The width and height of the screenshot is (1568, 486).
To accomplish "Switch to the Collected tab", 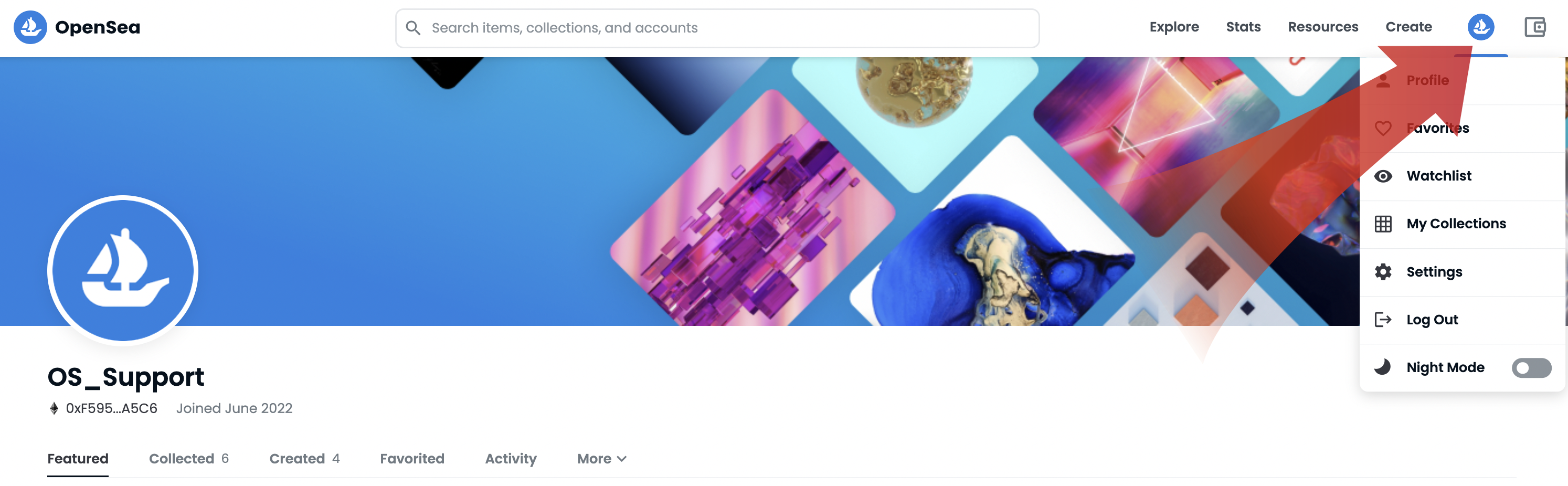I will point(189,459).
